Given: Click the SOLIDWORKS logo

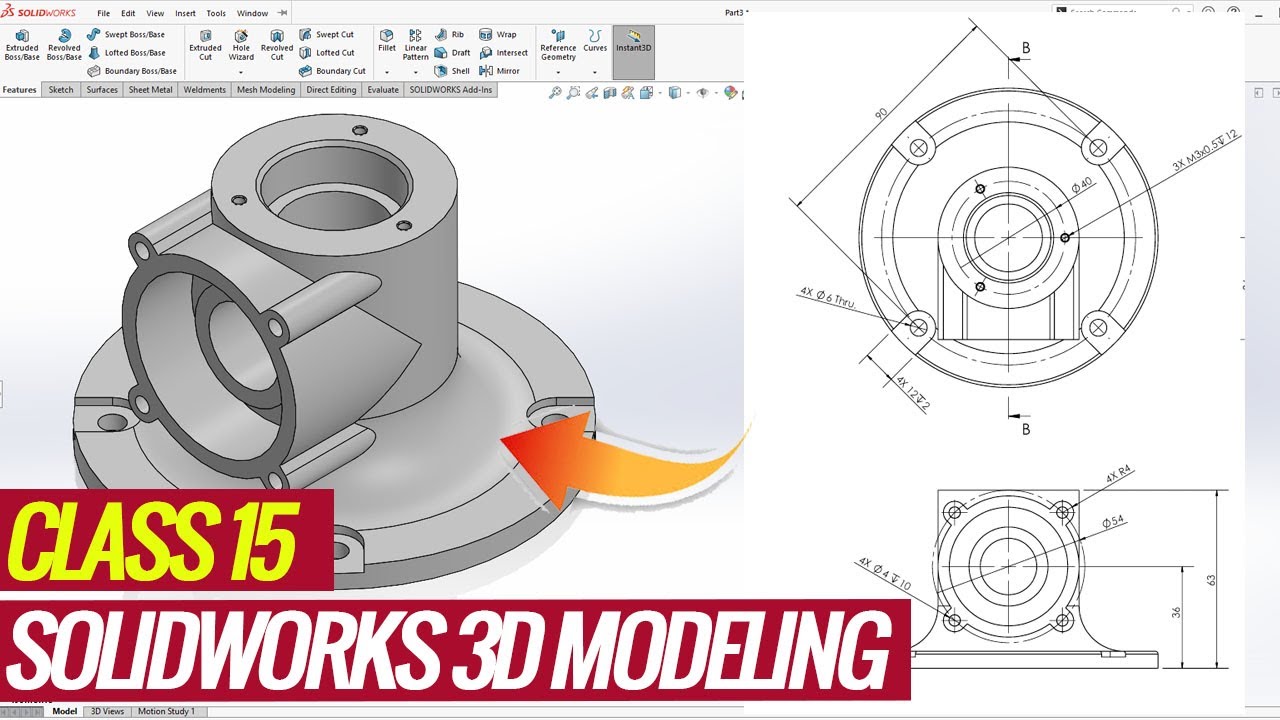Looking at the screenshot, I should point(39,13).
